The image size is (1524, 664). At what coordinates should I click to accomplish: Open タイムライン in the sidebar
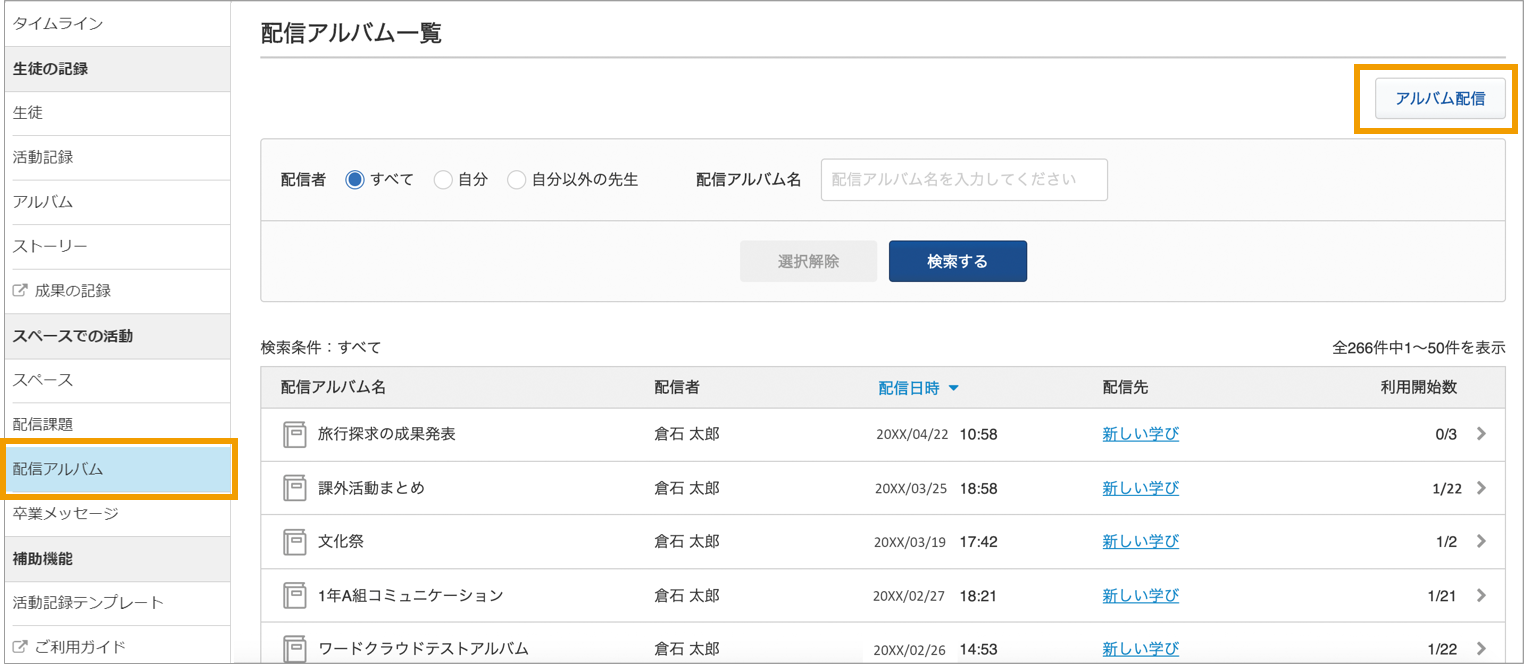tap(116, 23)
